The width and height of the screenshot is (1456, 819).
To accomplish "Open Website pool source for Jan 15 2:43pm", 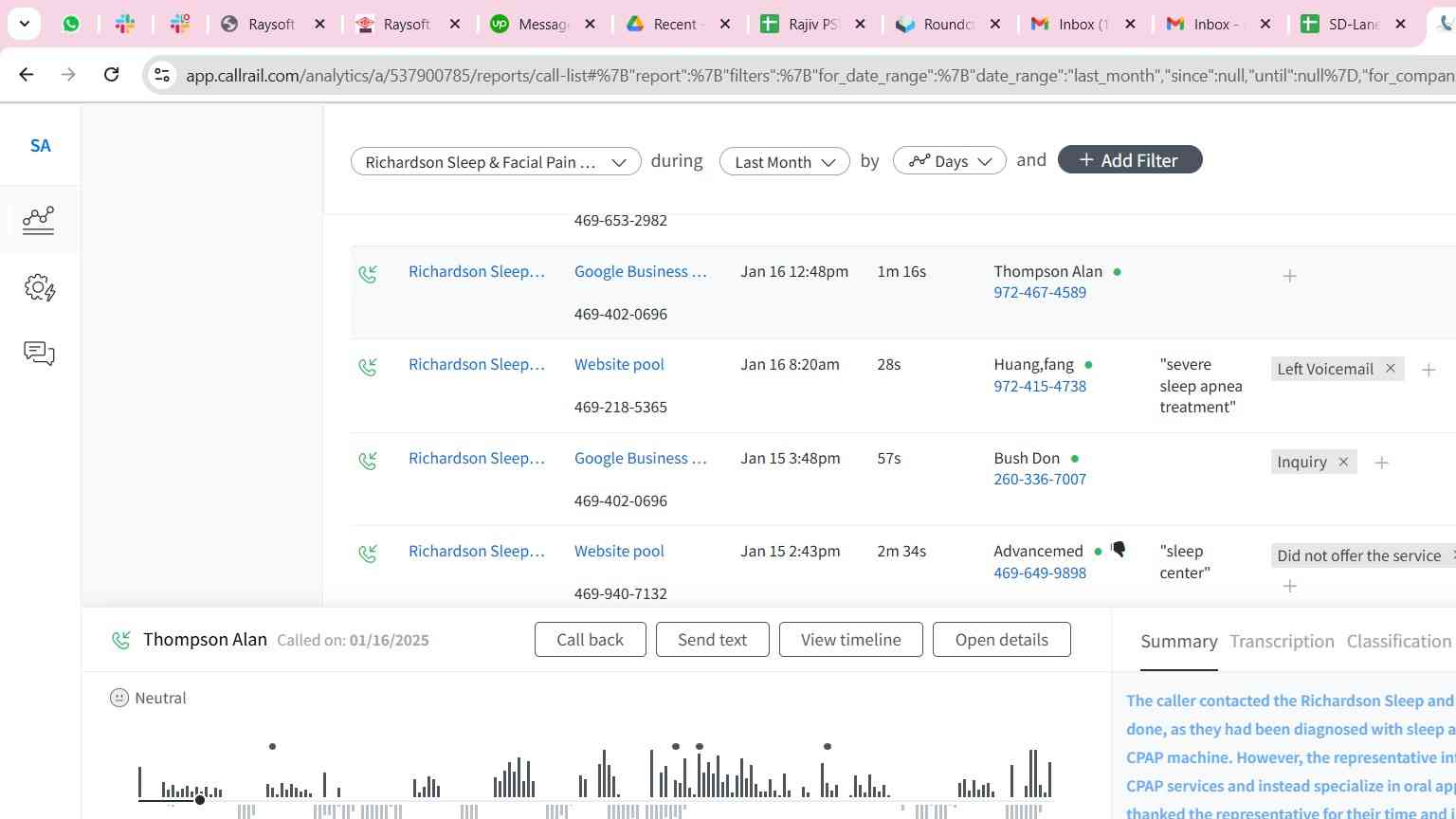I will click(619, 552).
